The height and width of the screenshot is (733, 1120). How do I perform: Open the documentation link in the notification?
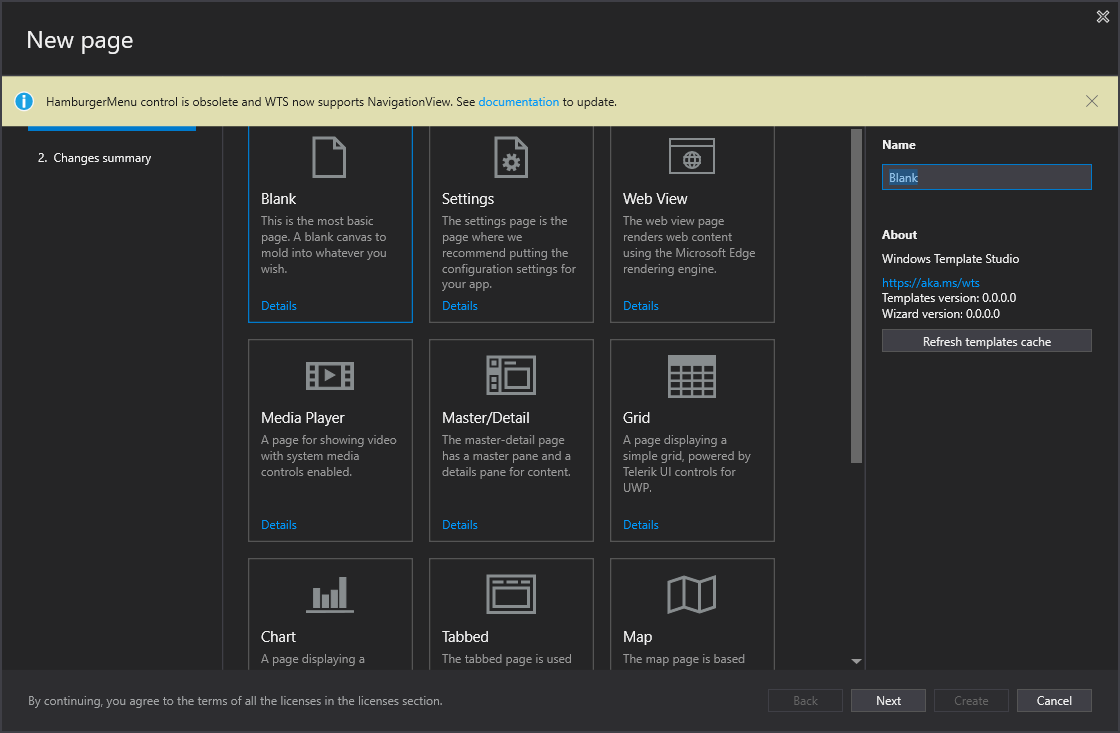(519, 101)
